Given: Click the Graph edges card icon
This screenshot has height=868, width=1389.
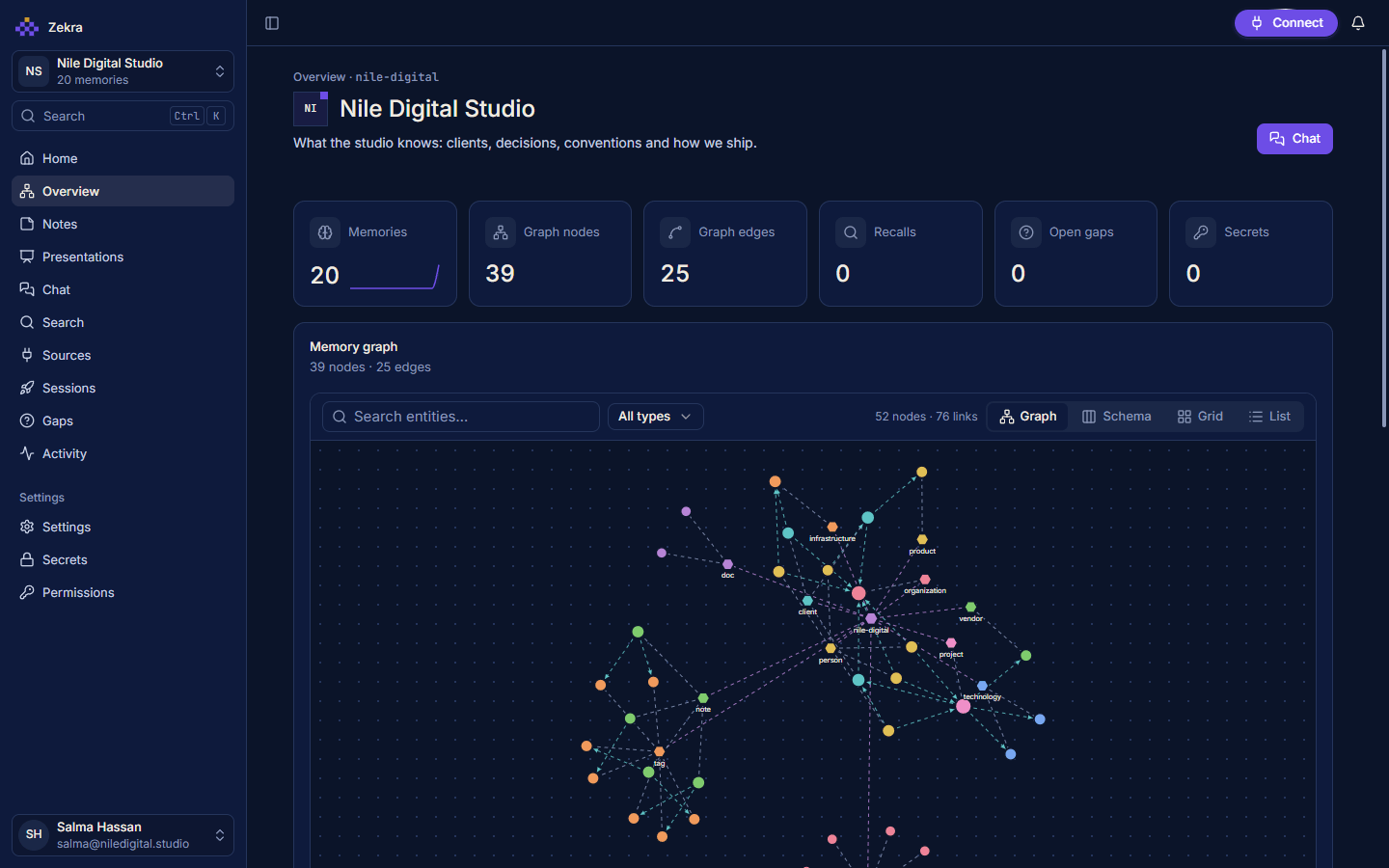Looking at the screenshot, I should (x=675, y=232).
